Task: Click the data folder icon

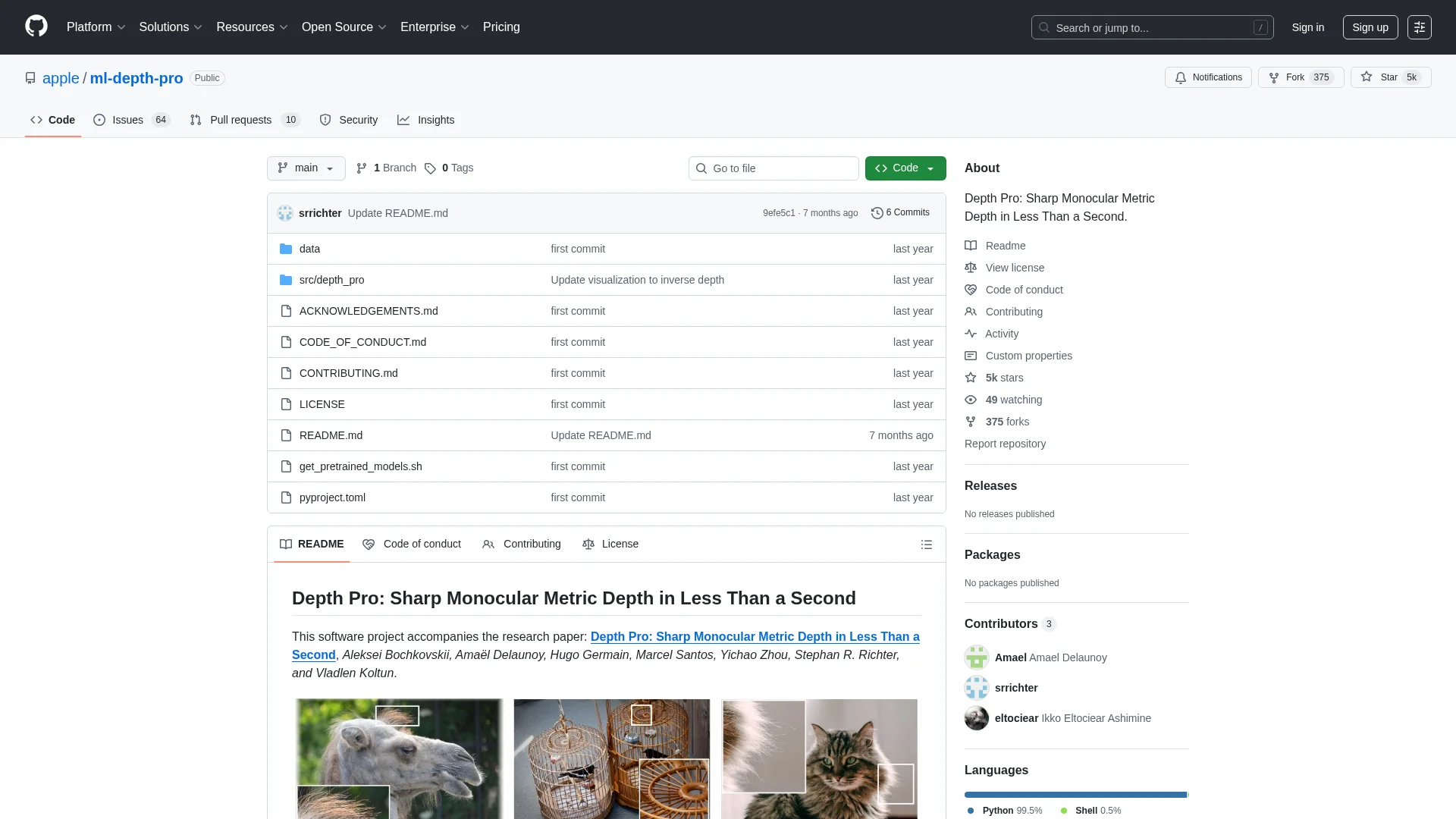Action: (286, 249)
